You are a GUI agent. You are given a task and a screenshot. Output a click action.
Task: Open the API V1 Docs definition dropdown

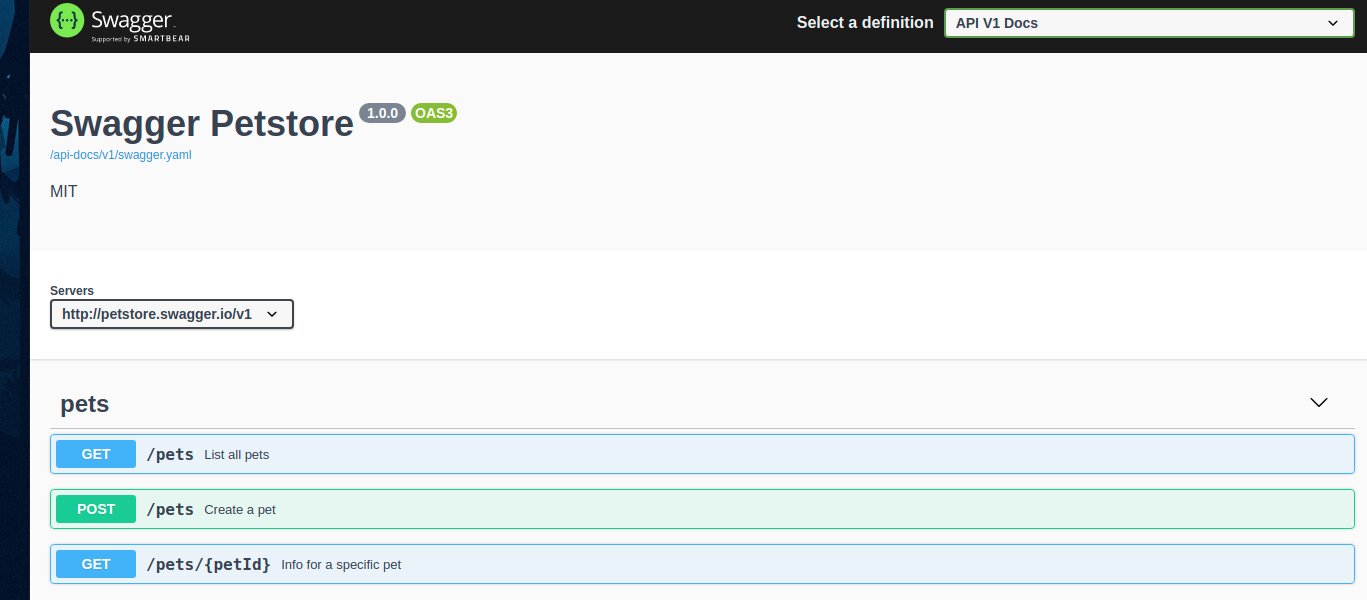click(1148, 23)
